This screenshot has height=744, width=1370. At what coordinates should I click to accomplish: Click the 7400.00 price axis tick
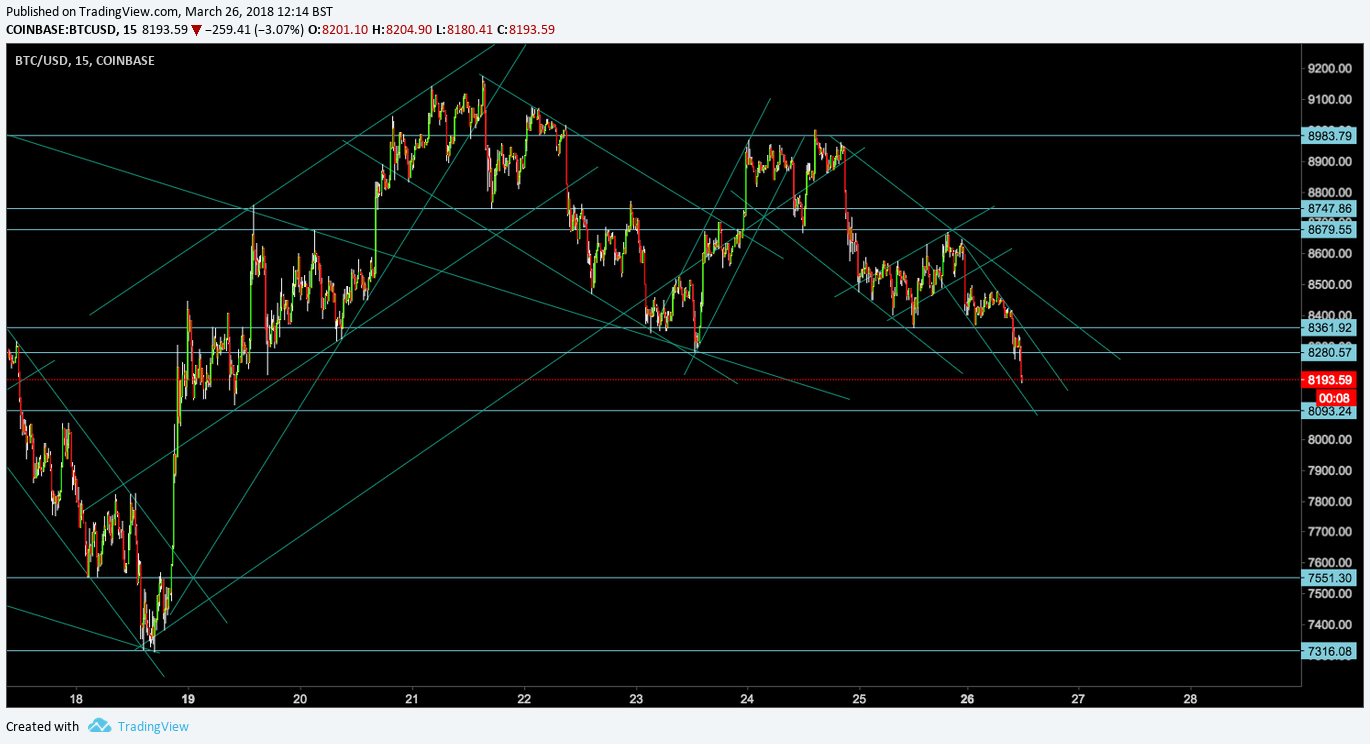pos(1330,625)
